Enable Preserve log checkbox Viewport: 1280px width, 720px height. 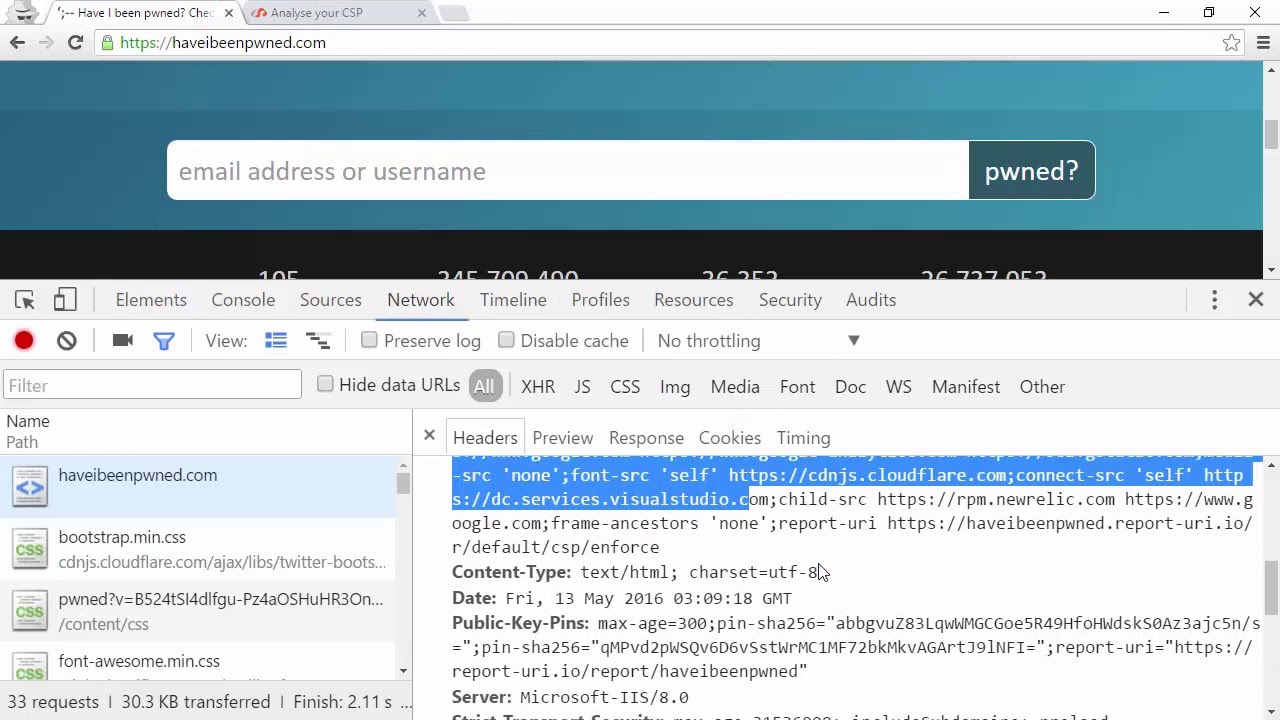click(x=369, y=340)
